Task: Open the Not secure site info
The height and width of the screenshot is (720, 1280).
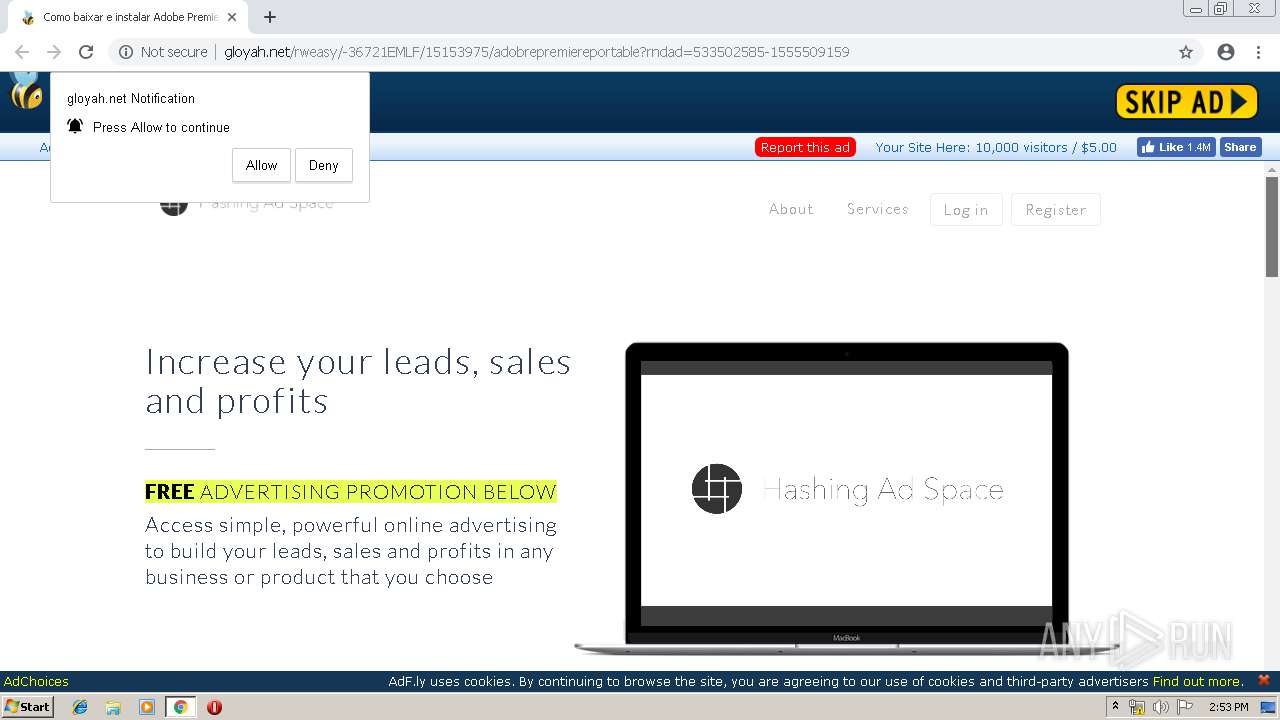Action: (x=163, y=52)
